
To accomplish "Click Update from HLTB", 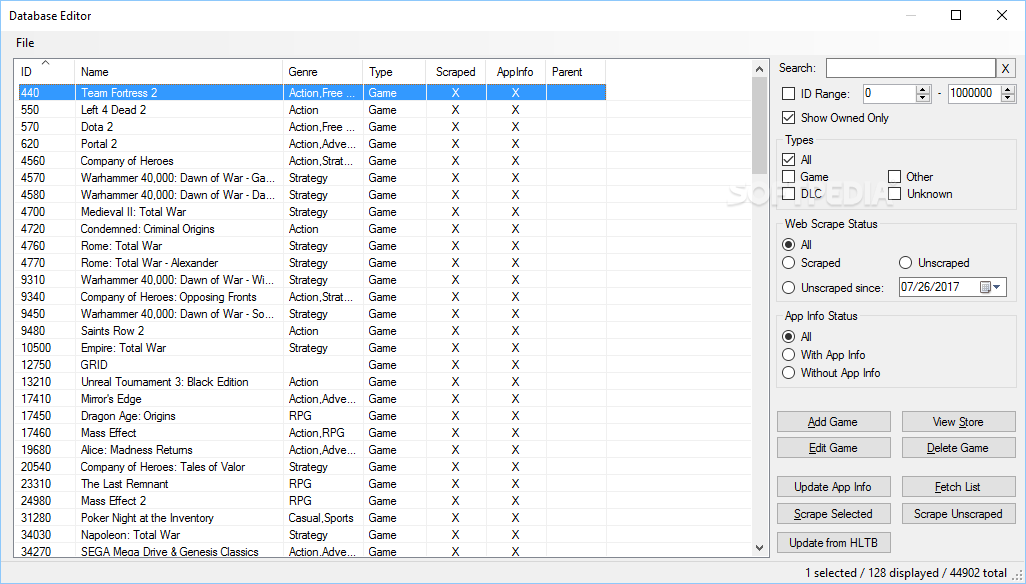I will pyautogui.click(x=834, y=543).
